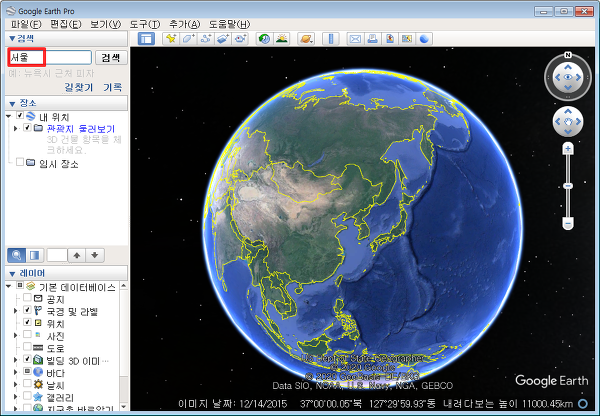600x416 pixels.
Task: Expand the 관광지 둘러보기 folder
Action: (x=15, y=128)
